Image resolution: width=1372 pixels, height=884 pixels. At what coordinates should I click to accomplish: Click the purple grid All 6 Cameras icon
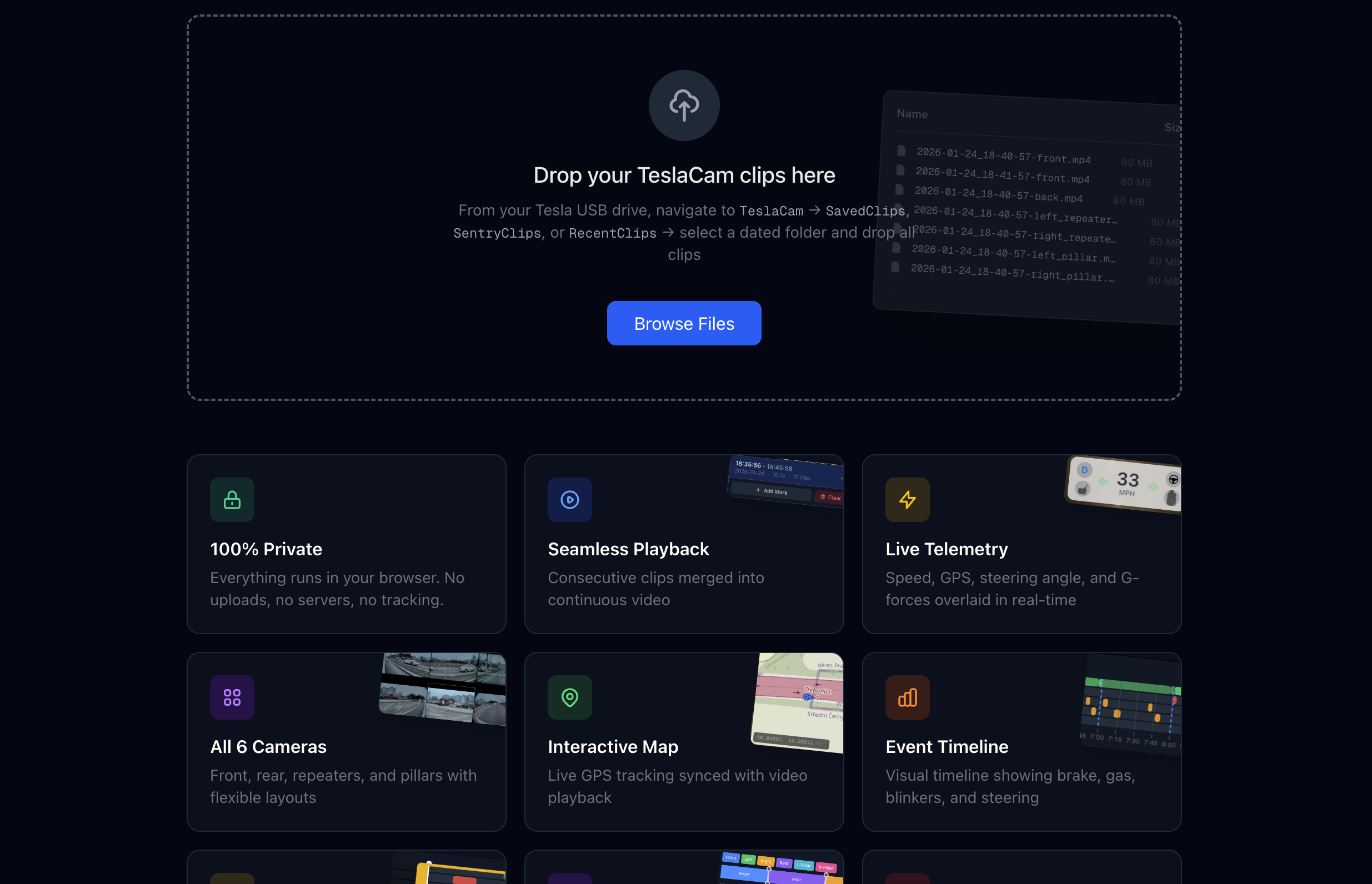coord(232,697)
